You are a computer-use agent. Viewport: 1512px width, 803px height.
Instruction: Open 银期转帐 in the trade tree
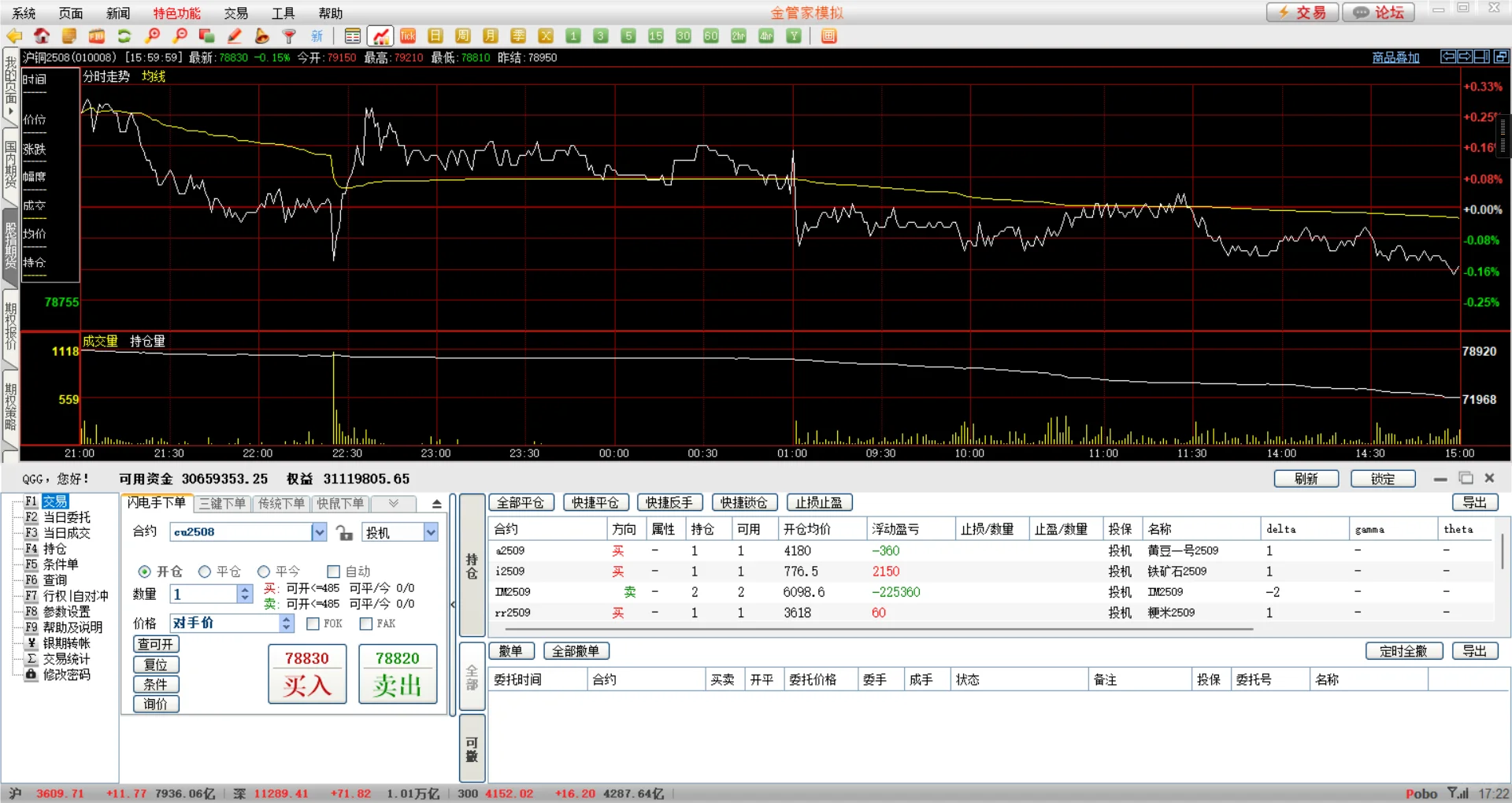66,643
